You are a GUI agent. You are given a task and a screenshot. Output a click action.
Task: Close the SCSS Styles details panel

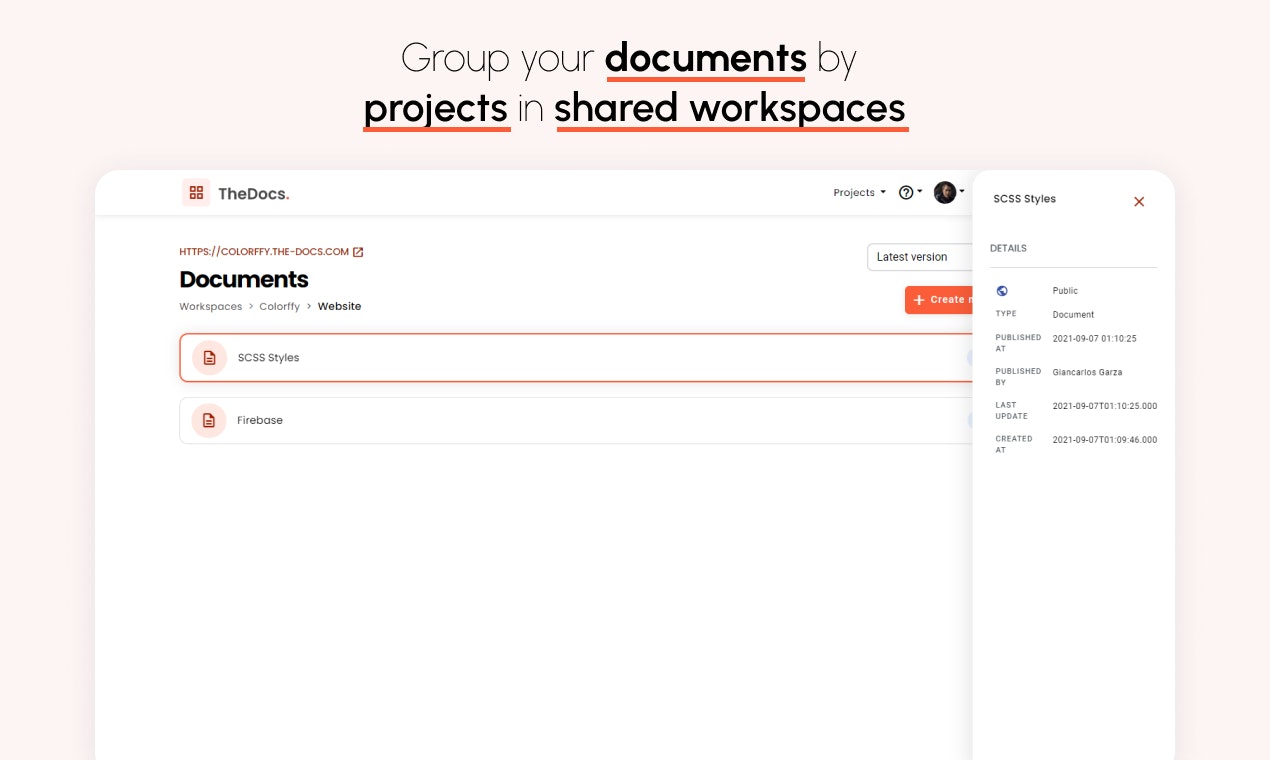1138,201
